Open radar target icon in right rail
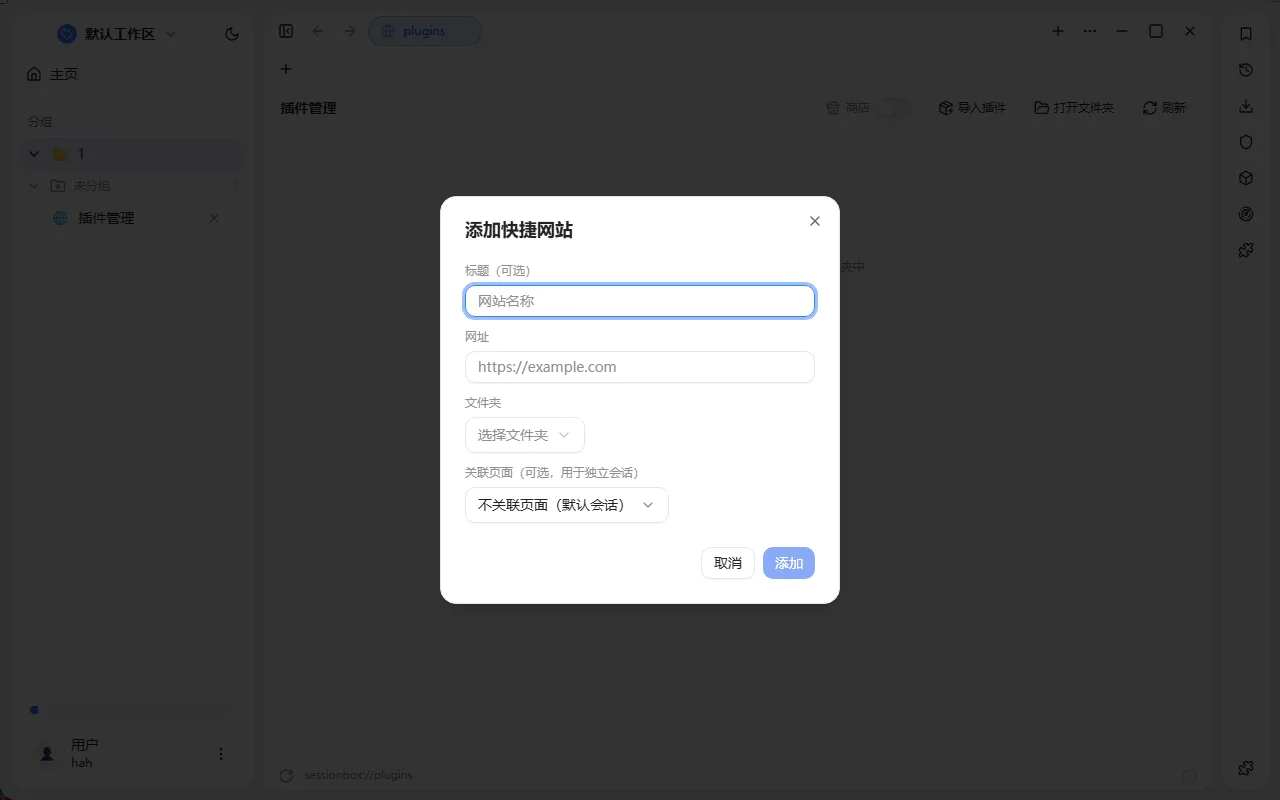Viewport: 1280px width, 800px height. click(1246, 214)
